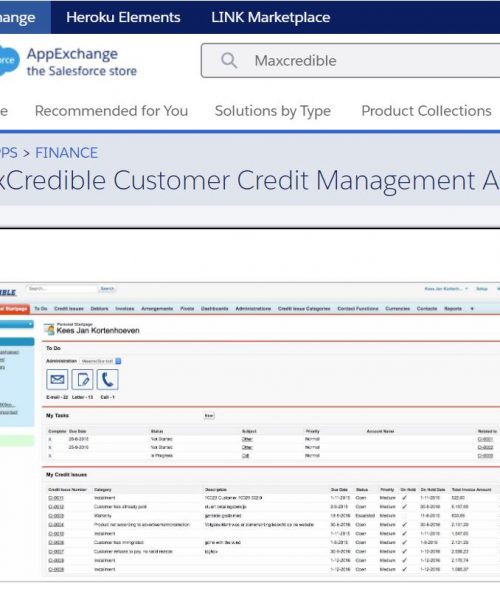Open Product Collections menu
The width and height of the screenshot is (500, 600).
(426, 111)
